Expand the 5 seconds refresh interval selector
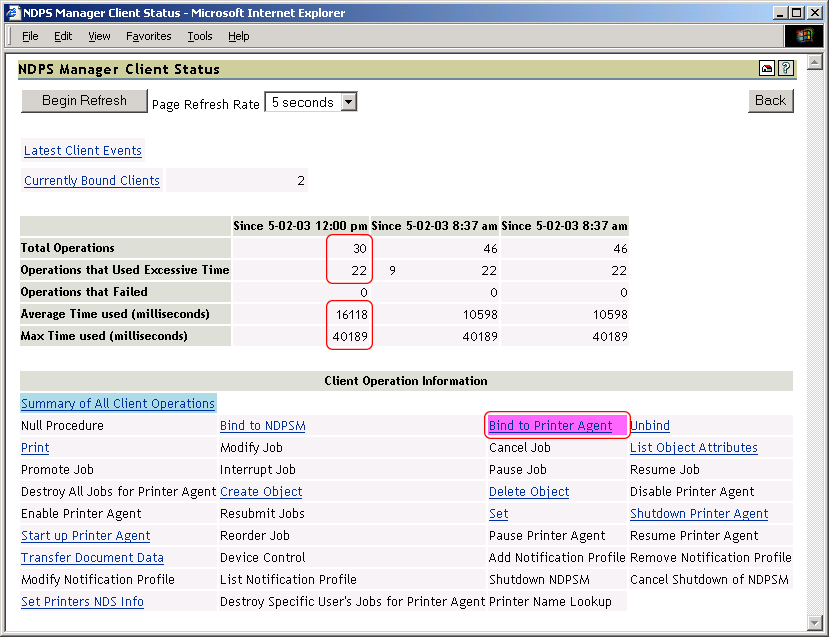This screenshot has width=829, height=637. (x=348, y=101)
